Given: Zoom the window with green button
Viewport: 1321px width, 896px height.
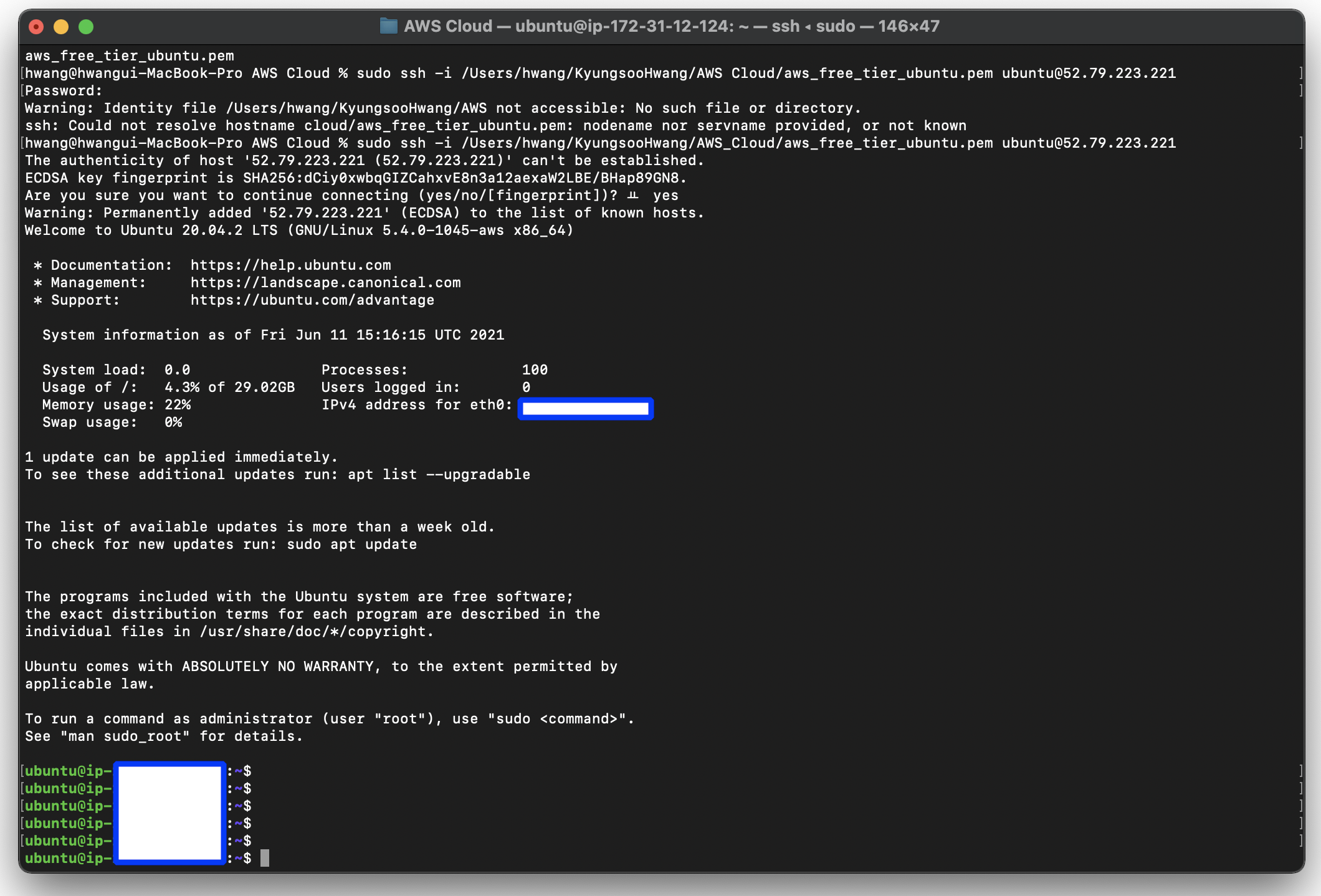Looking at the screenshot, I should [x=86, y=27].
